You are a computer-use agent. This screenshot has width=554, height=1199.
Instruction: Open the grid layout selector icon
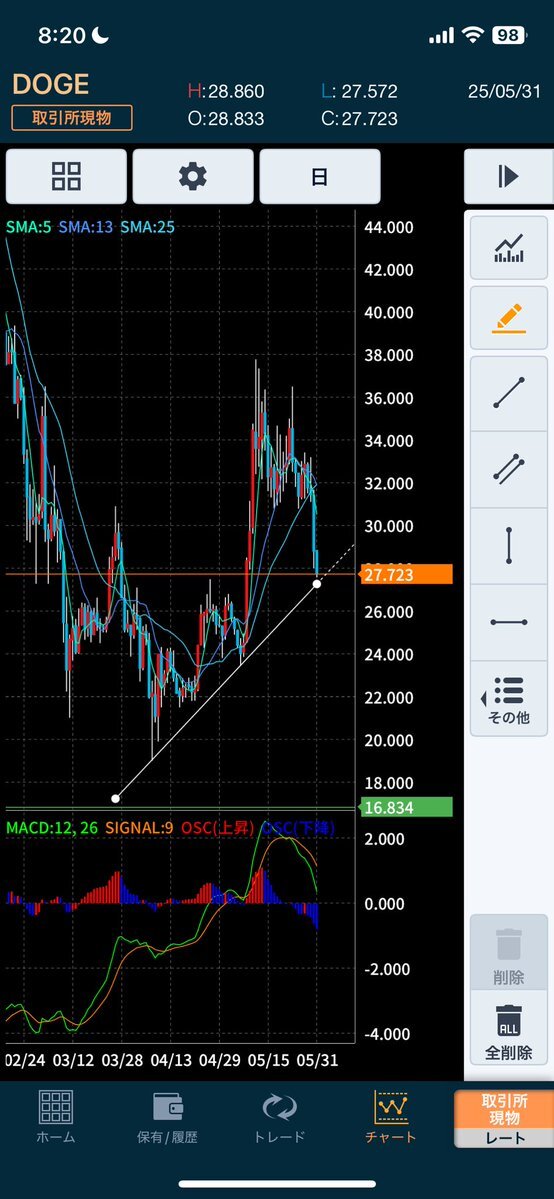(x=67, y=177)
